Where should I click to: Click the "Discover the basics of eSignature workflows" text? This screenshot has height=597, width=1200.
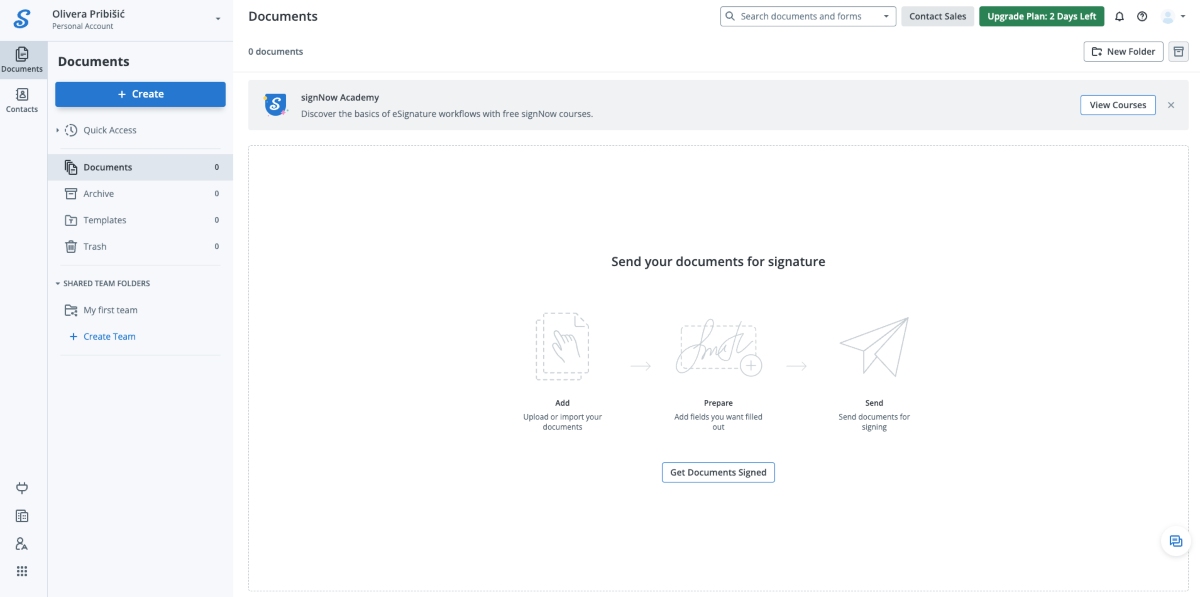tap(447, 114)
